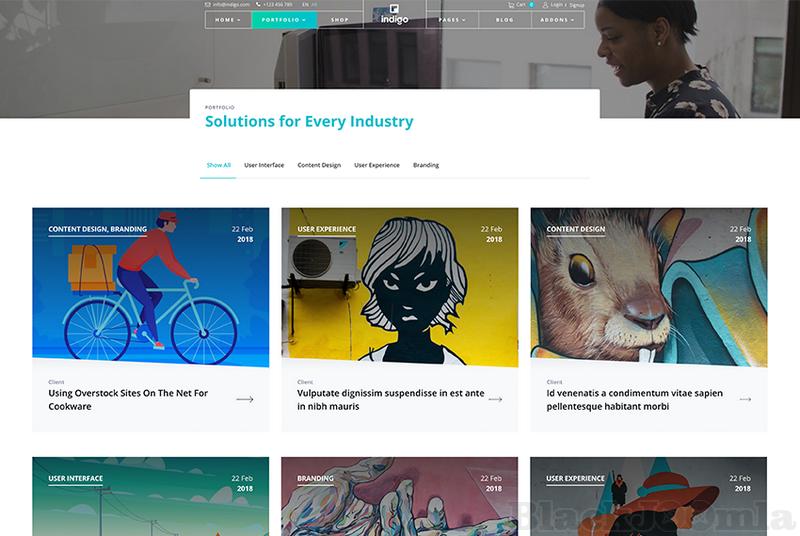800x536 pixels.
Task: Click arrow icon on Cookware project card
Action: 245,399
